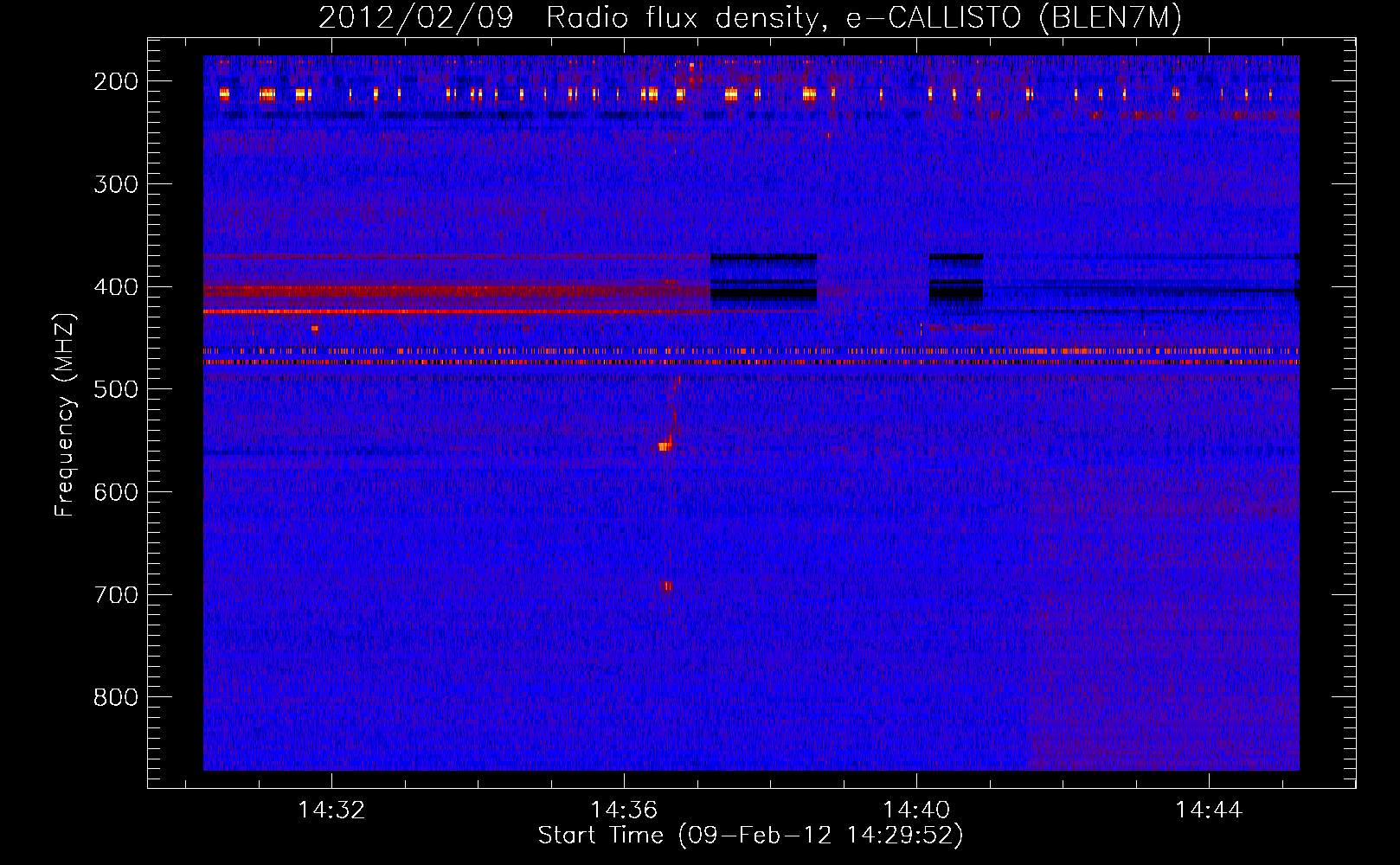Click the bright burst spot near 560 MHz
Image resolution: width=1400 pixels, height=865 pixels.
point(665,446)
